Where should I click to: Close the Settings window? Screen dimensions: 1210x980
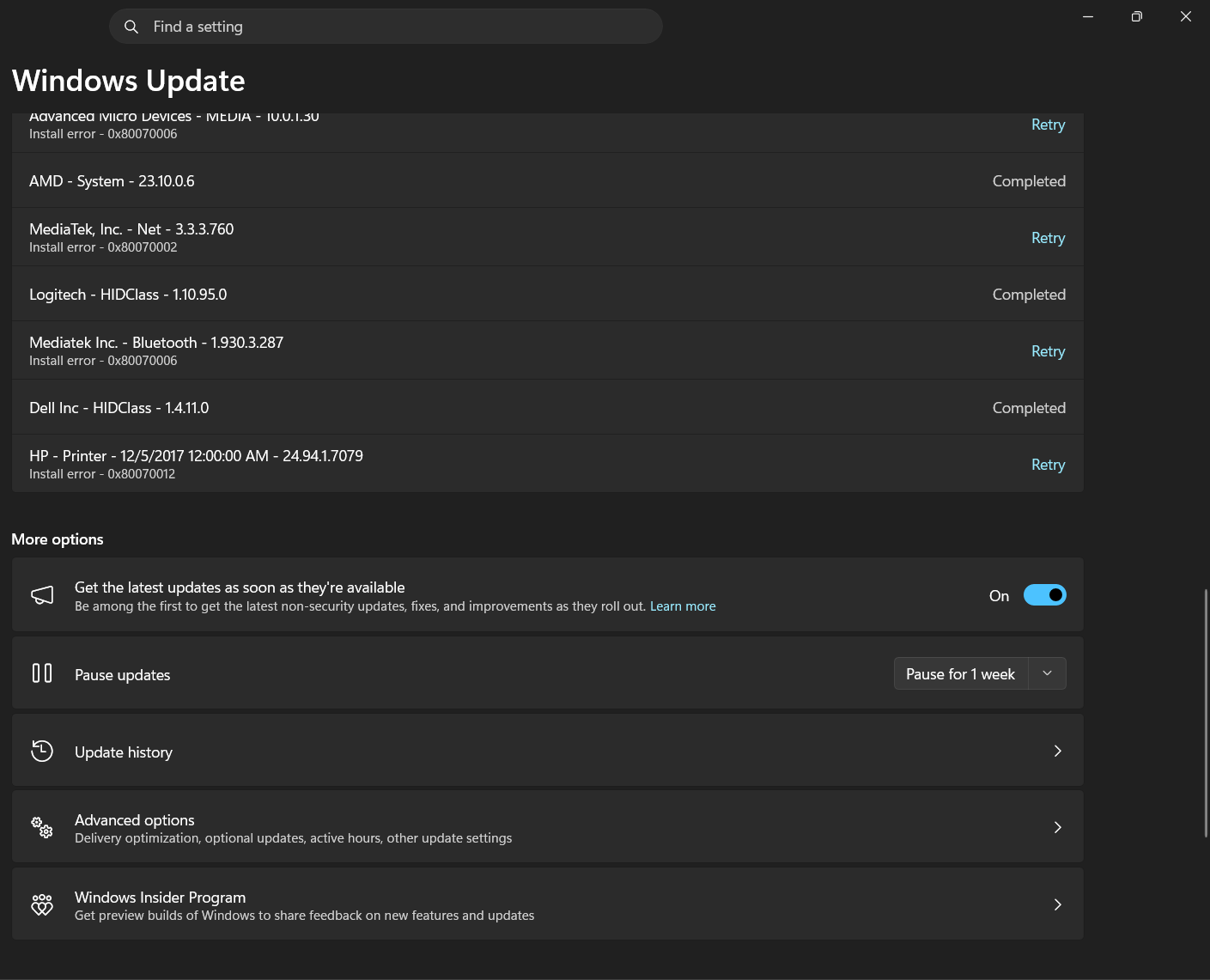coord(1186,17)
